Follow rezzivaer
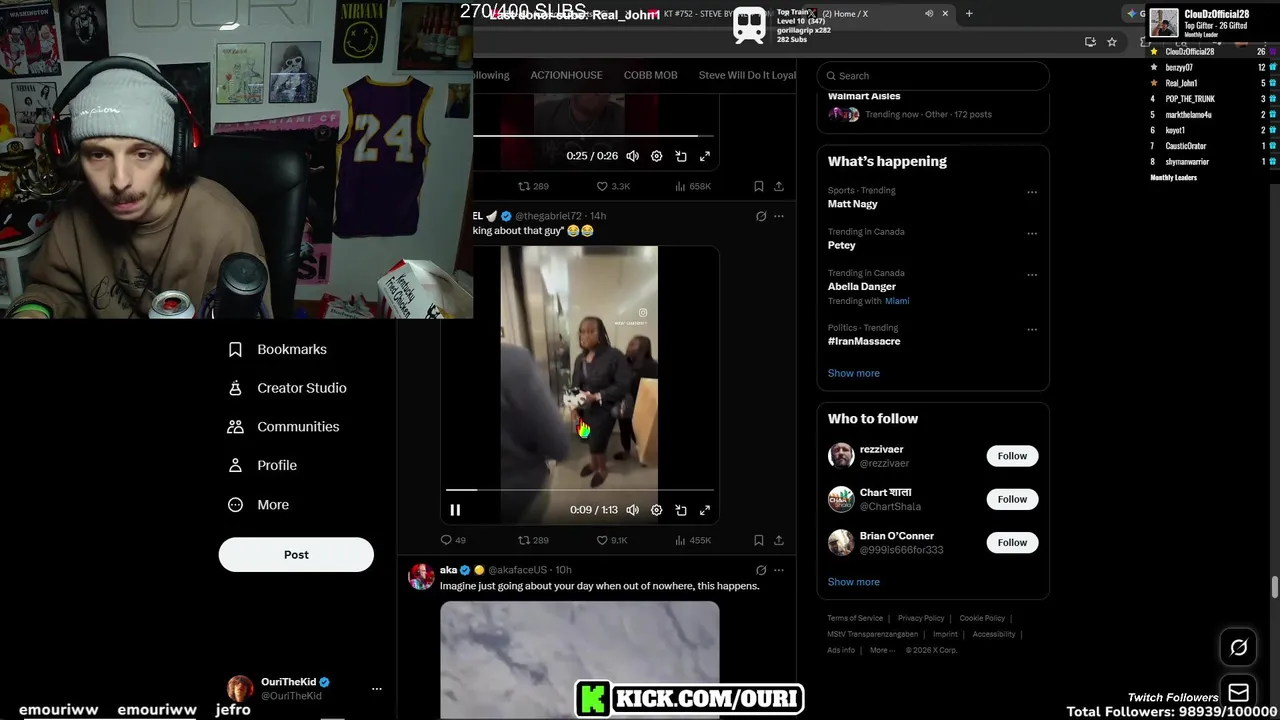1280x720 pixels. [x=1012, y=456]
